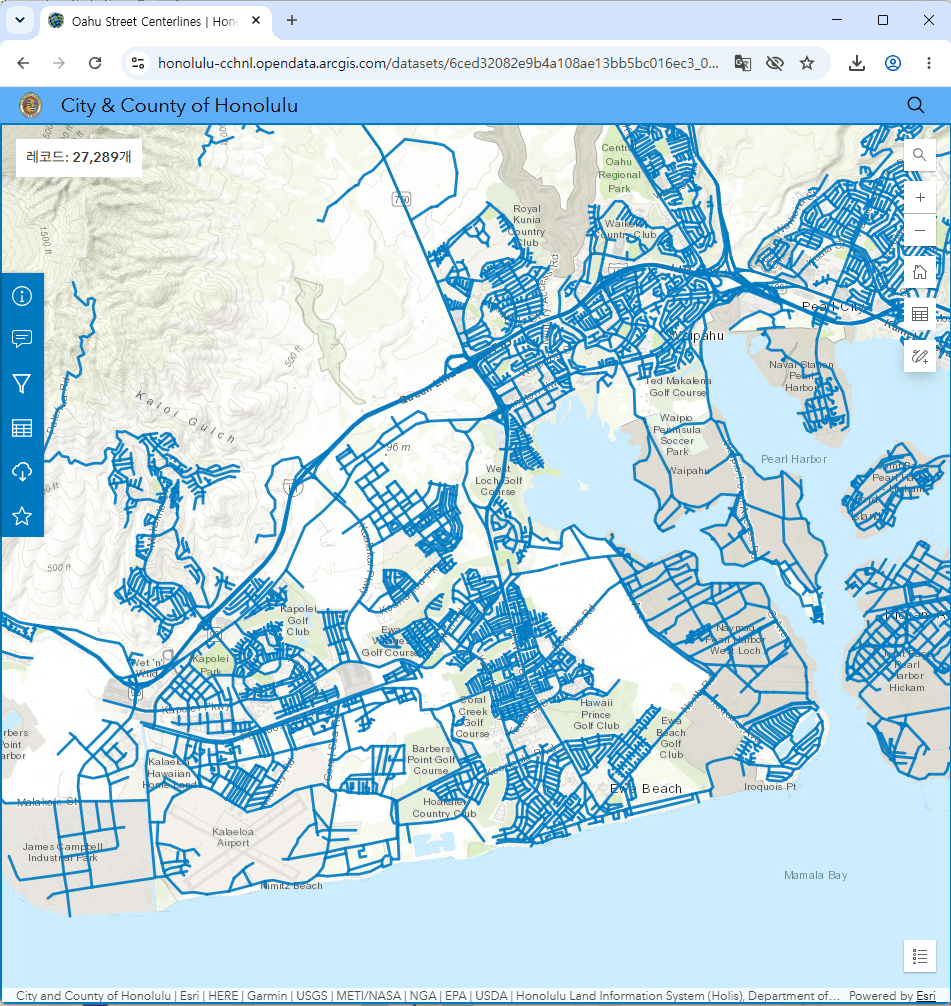Click James Campbell Industrial Park label
The height and width of the screenshot is (1006, 951).
pyautogui.click(x=63, y=852)
